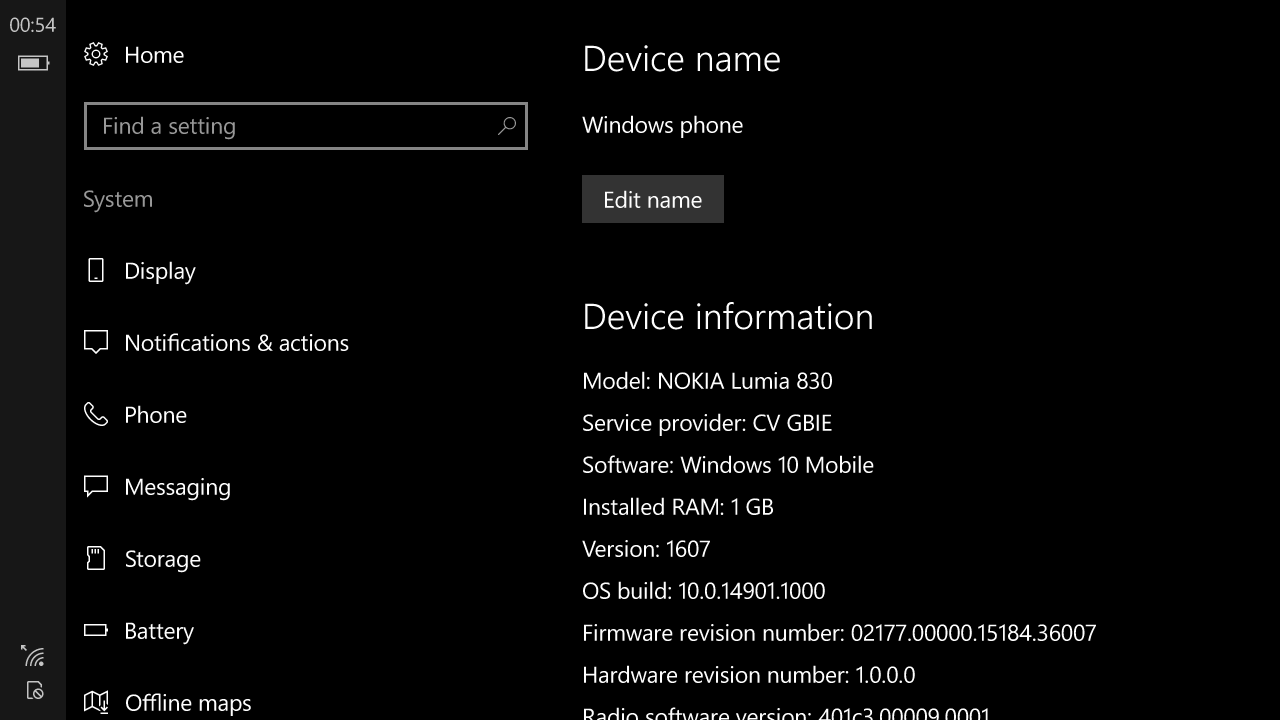The image size is (1280, 720).
Task: Click the Display phone-screen icon
Action: coord(96,271)
